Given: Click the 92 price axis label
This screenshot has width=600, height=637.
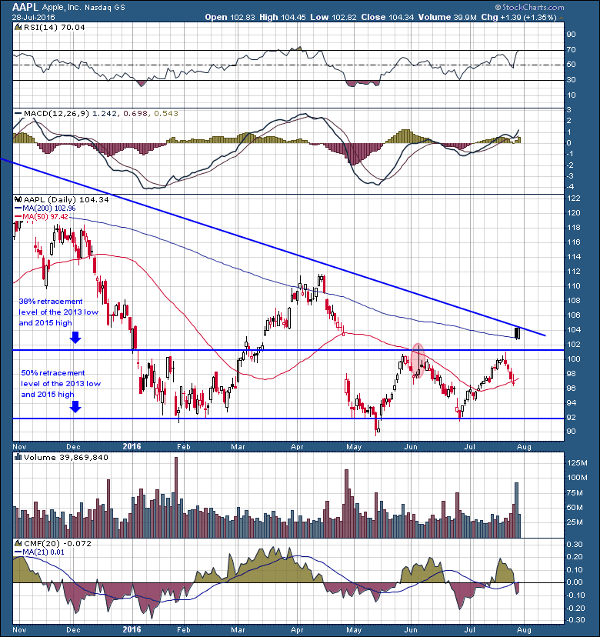Looking at the screenshot, I should tap(571, 417).
